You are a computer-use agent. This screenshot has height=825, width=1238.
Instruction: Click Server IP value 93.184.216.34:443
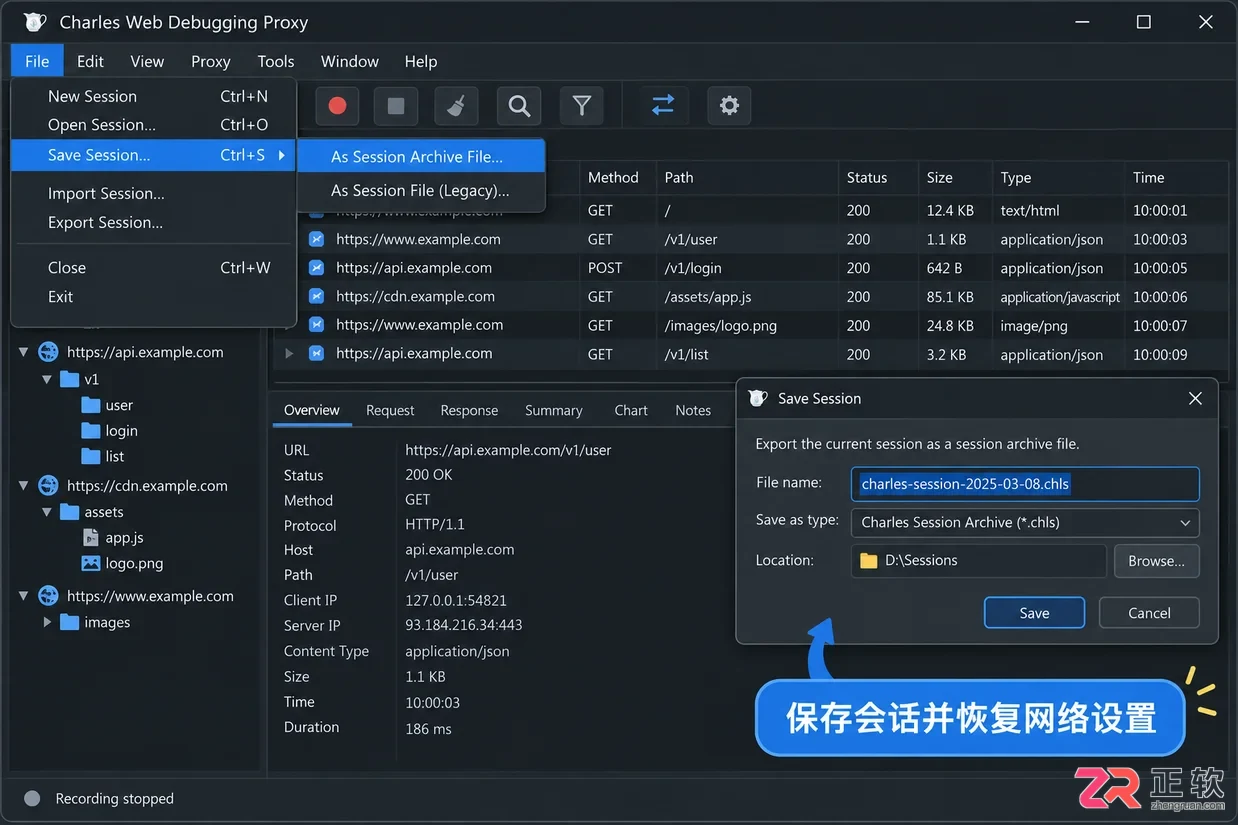[464, 625]
